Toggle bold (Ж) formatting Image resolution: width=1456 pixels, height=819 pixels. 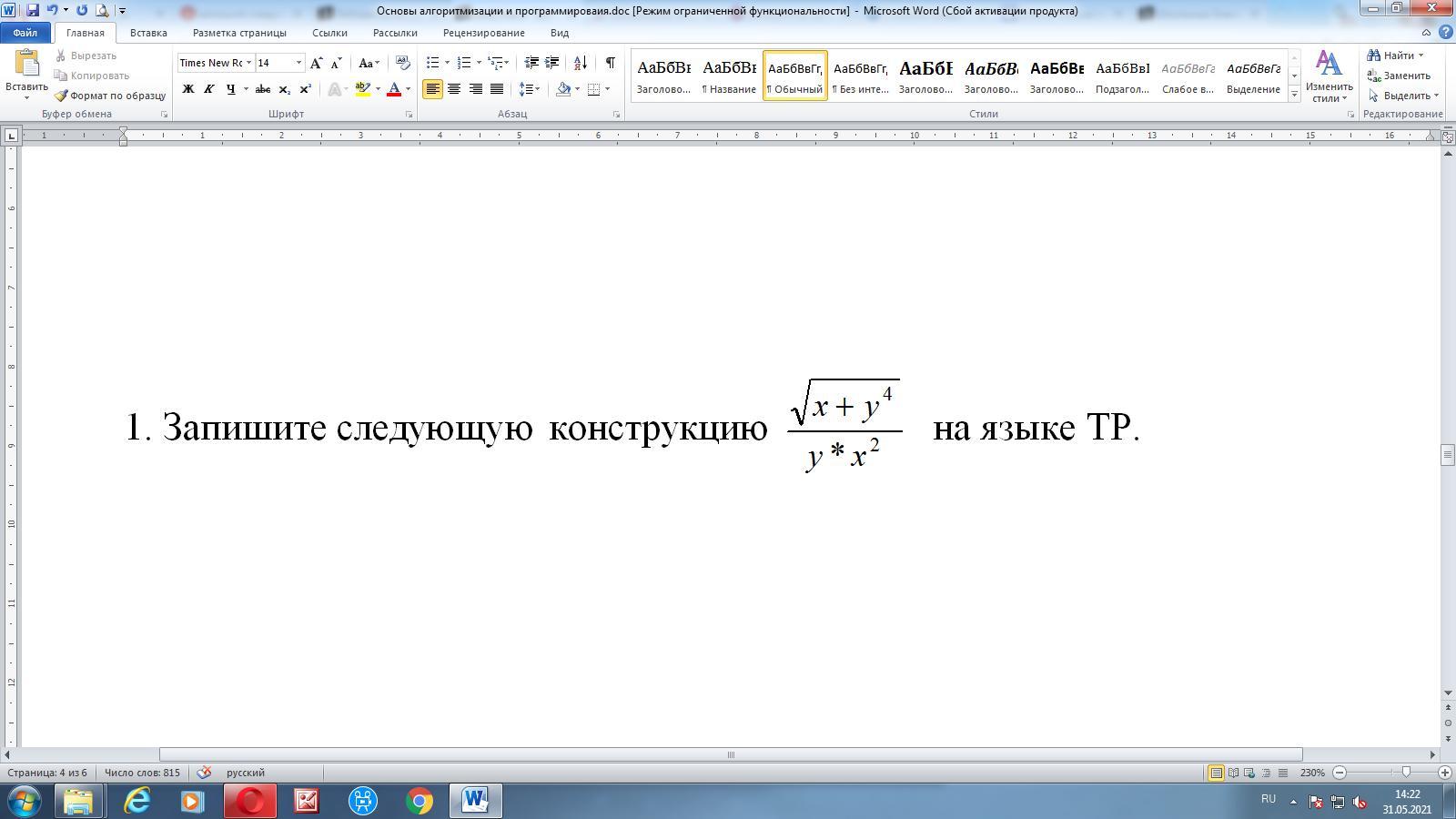pos(188,89)
